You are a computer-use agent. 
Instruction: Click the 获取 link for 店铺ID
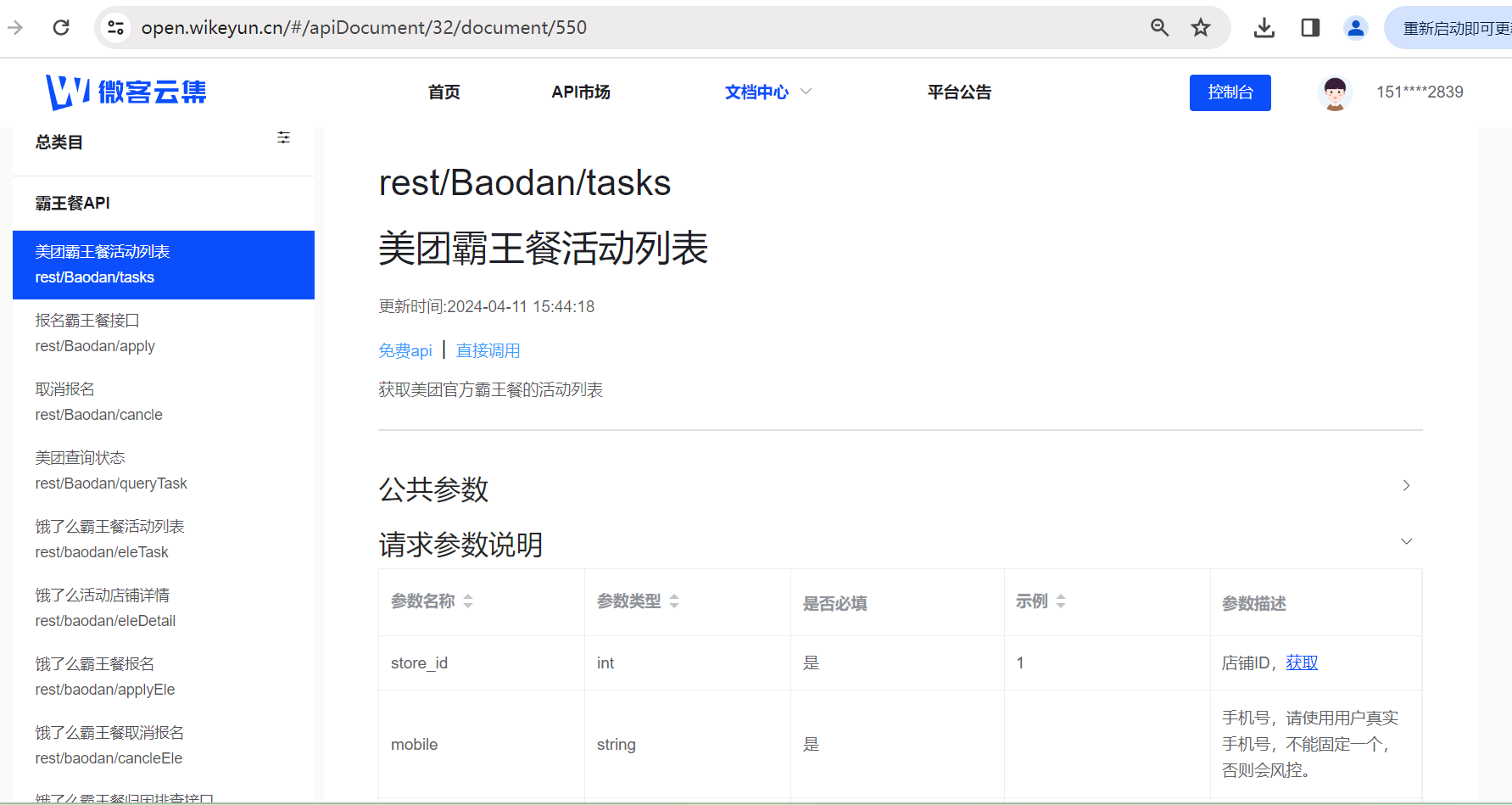click(x=1302, y=663)
